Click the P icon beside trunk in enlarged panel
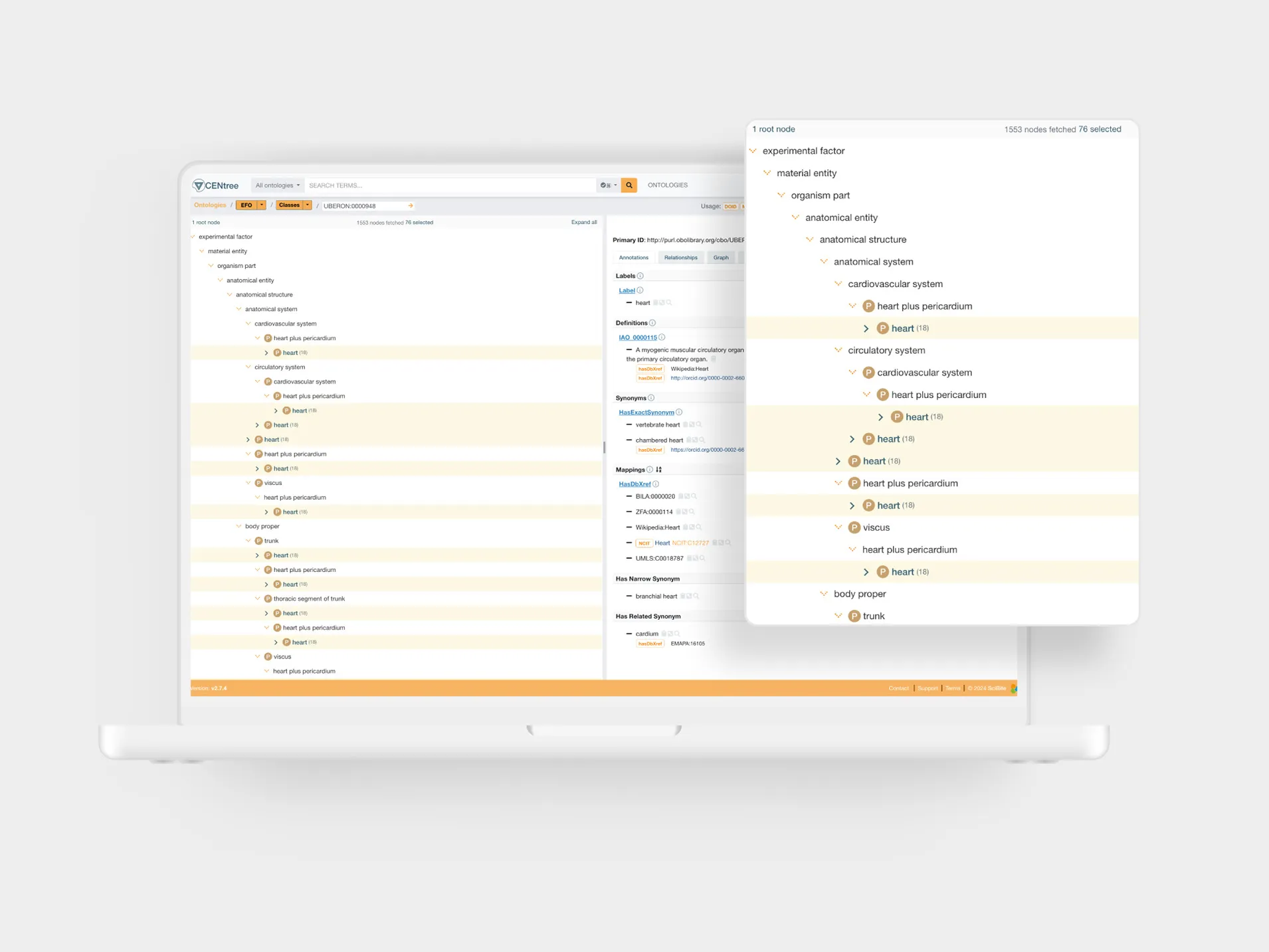The height and width of the screenshot is (952, 1269). (x=854, y=616)
